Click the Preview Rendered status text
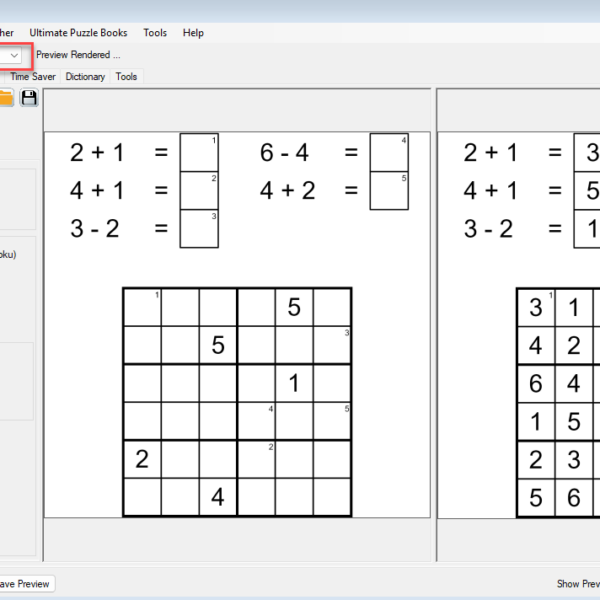The image size is (600, 600). (x=78, y=55)
